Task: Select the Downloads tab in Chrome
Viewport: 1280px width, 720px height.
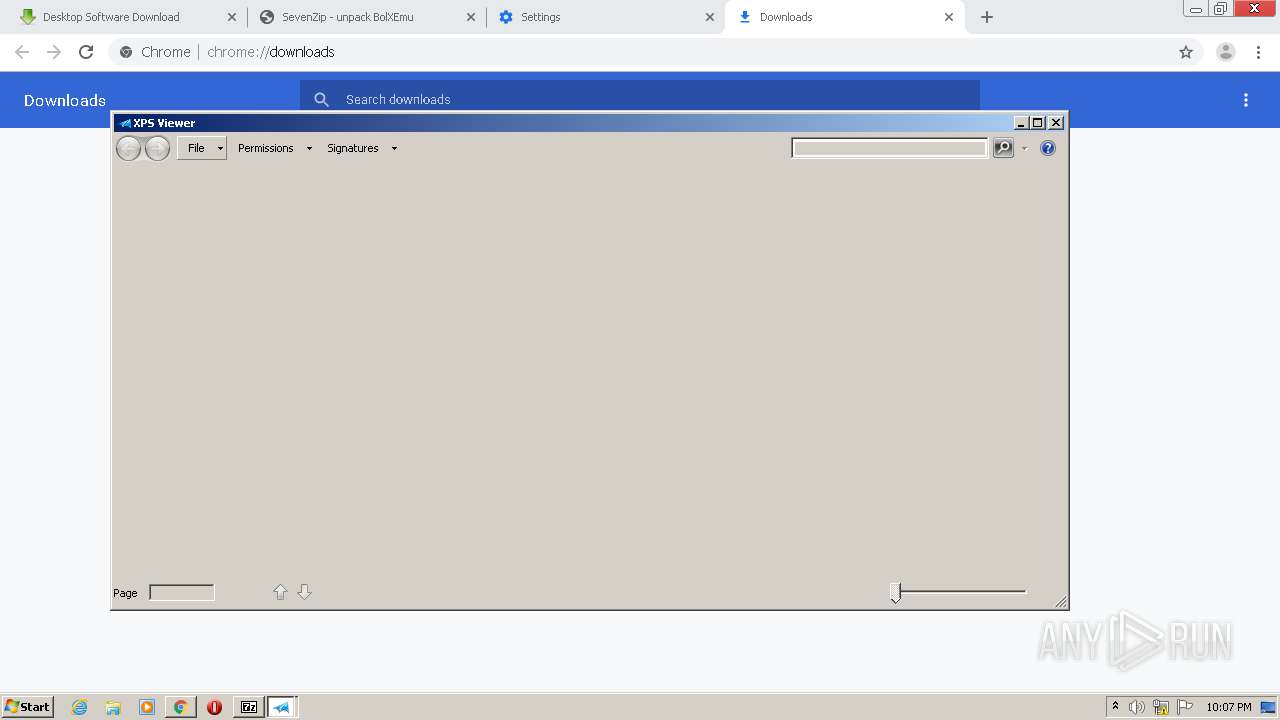Action: [843, 17]
